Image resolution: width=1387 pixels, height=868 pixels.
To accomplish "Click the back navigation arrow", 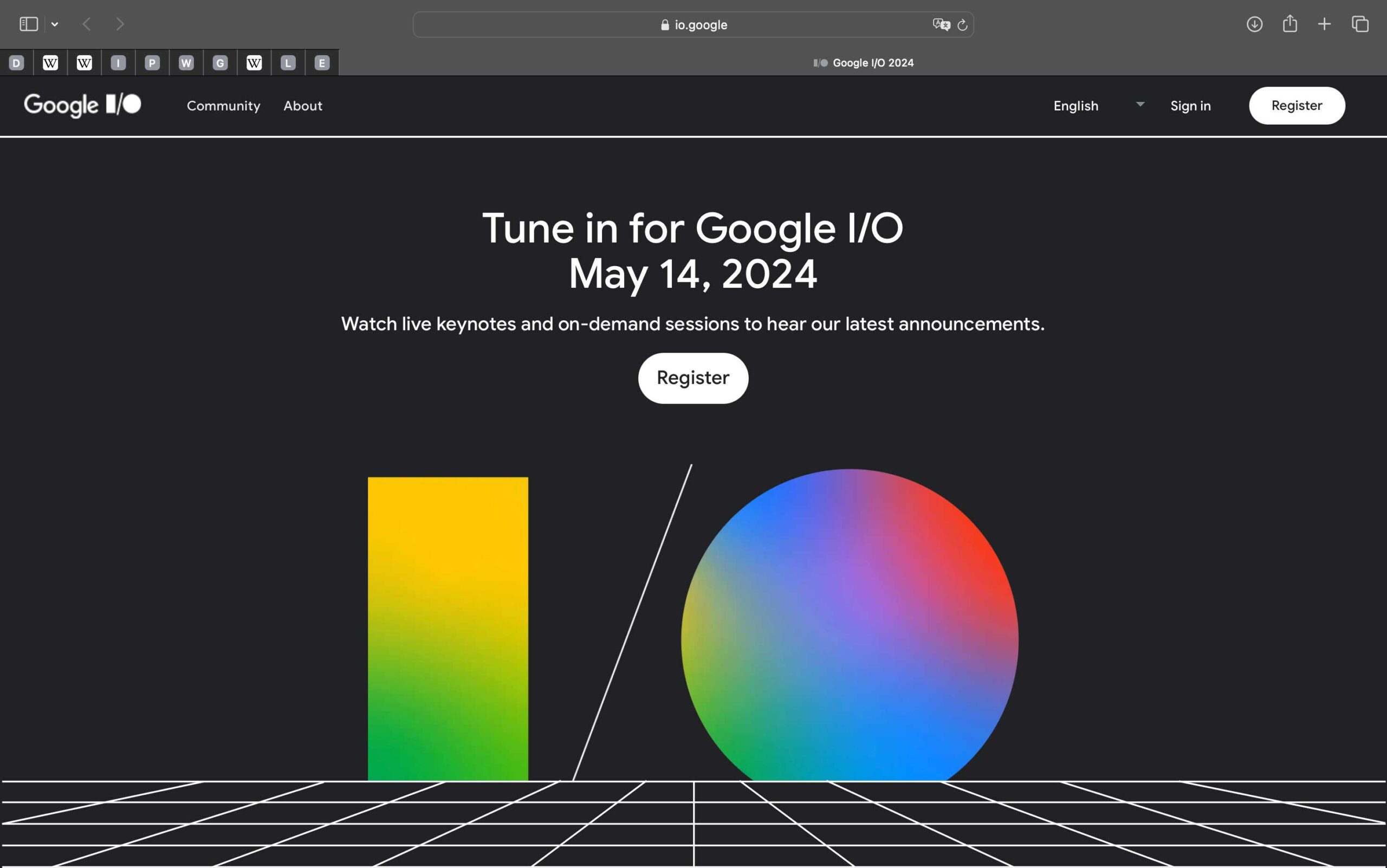I will point(87,24).
